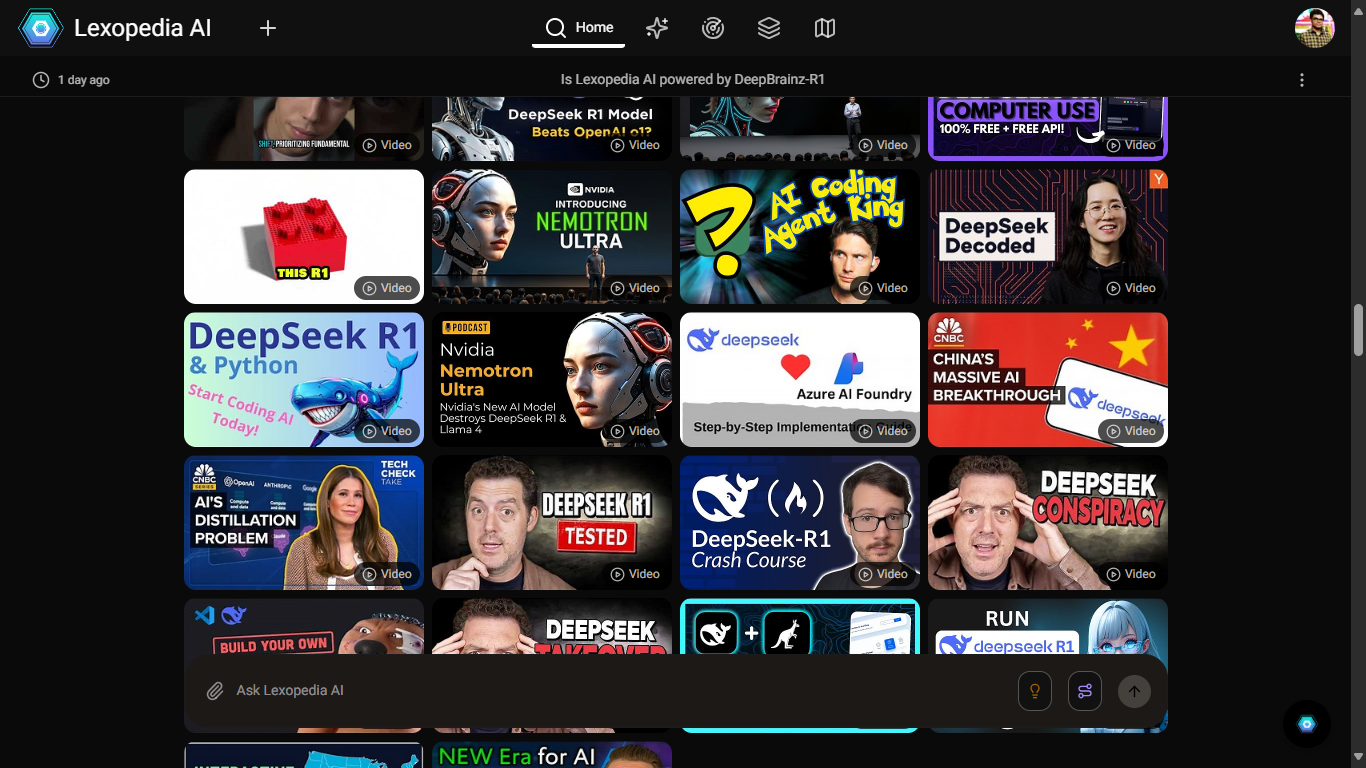This screenshot has height=768, width=1366.
Task: Open the DeepSeek R1 Model Beats OpenAI video
Action: point(552,129)
